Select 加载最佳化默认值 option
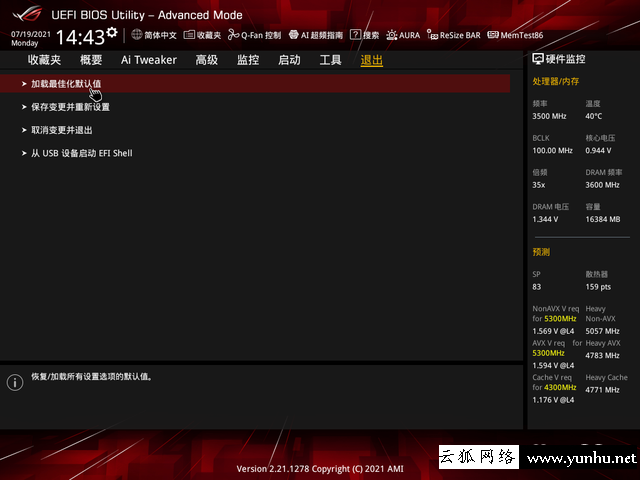Image resolution: width=640 pixels, height=480 pixels. point(255,84)
